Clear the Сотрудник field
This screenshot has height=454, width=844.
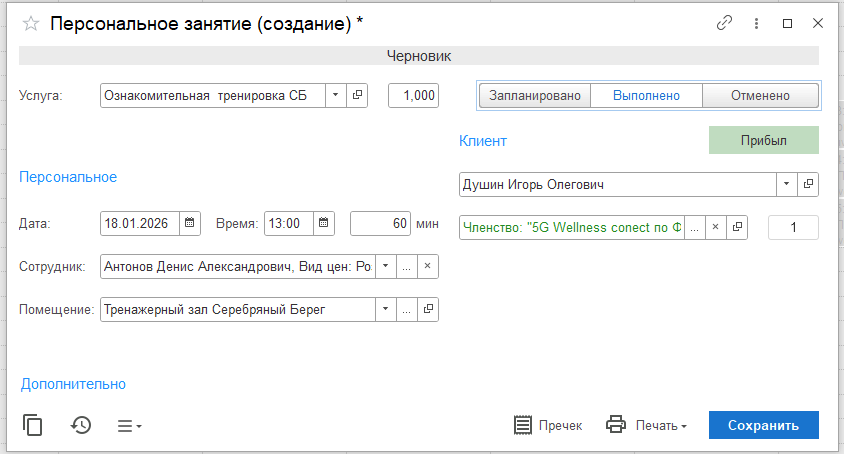tap(428, 266)
